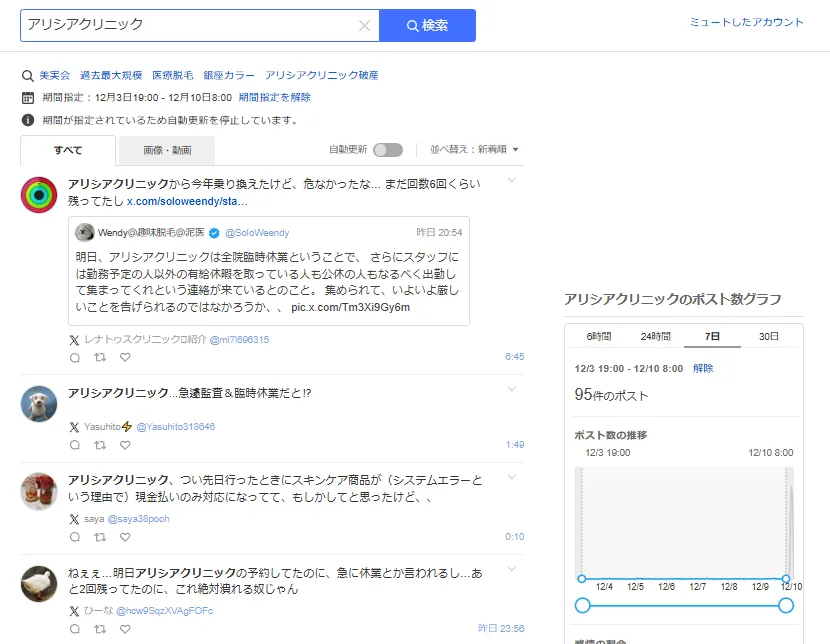Open the 並べ替え sort order dropdown
830x644 pixels.
coord(474,150)
